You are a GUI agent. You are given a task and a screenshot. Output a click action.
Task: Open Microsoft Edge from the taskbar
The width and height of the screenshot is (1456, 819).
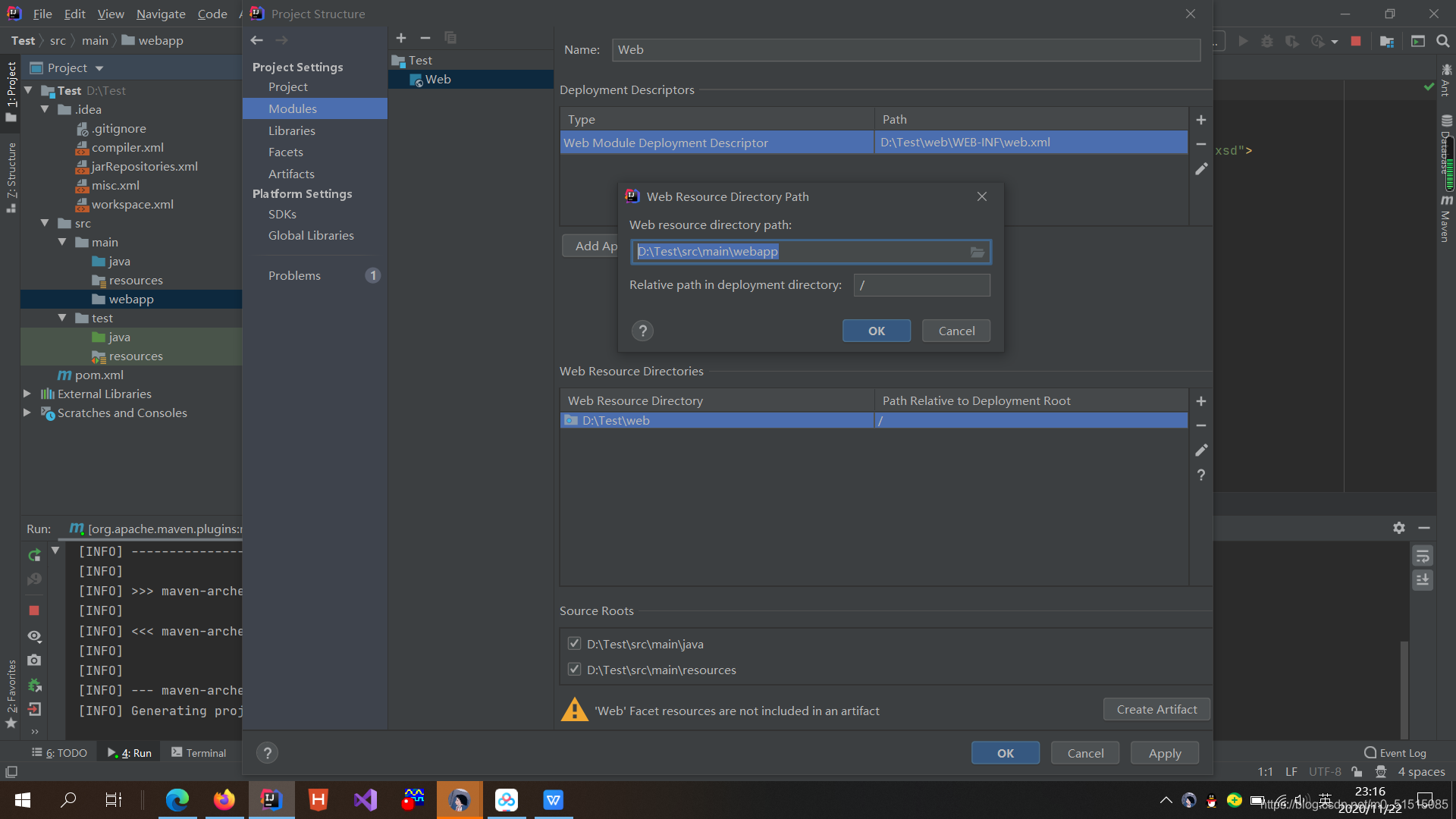(177, 800)
